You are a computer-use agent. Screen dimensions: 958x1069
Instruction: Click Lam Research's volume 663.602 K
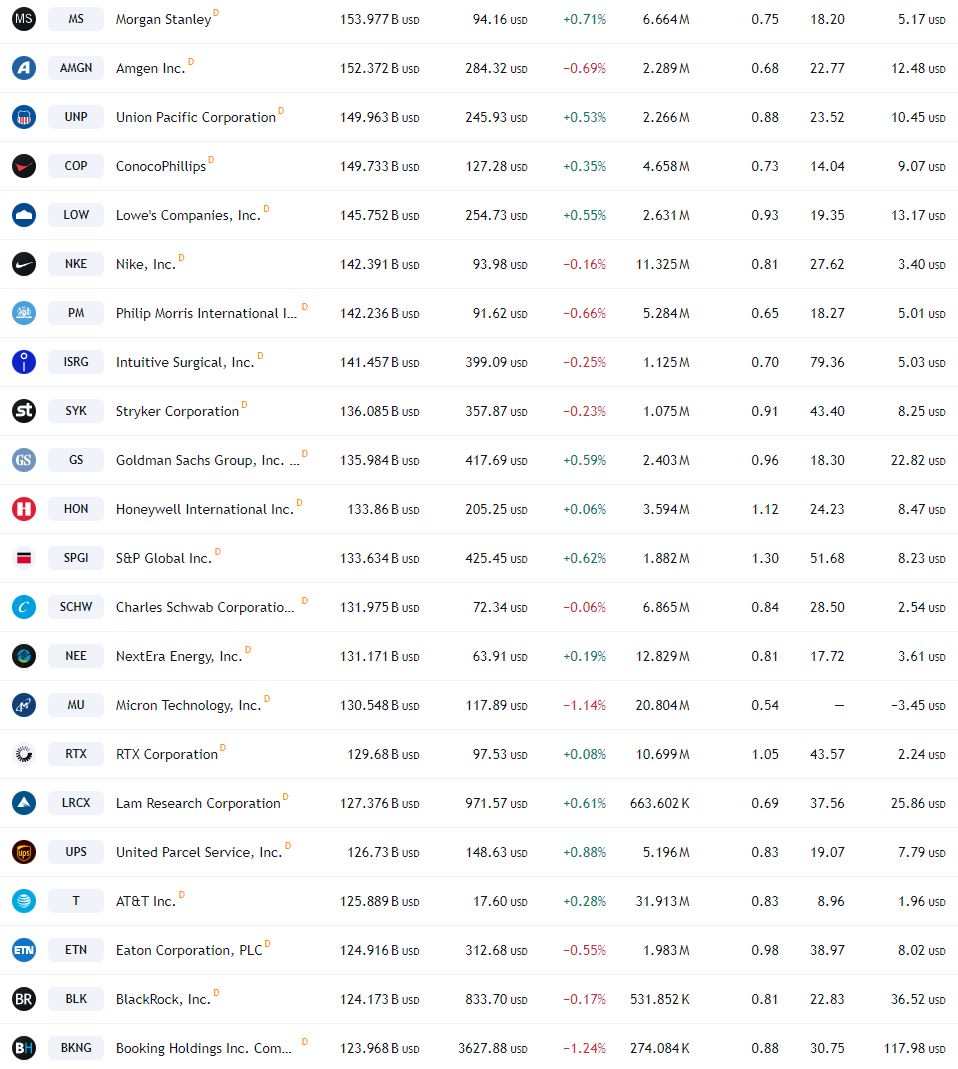point(659,804)
